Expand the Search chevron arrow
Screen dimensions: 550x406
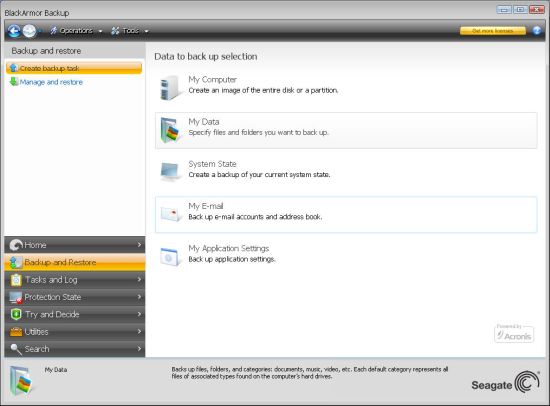coord(139,348)
